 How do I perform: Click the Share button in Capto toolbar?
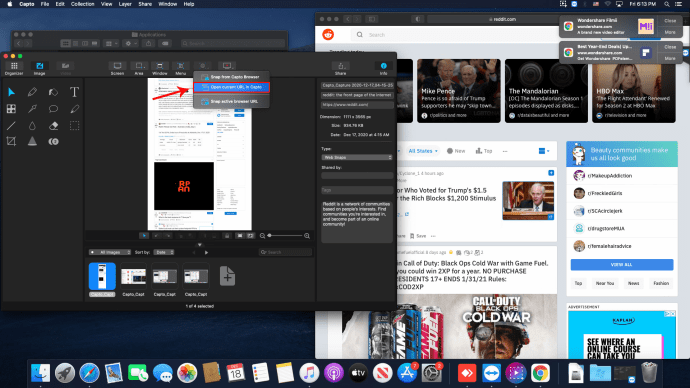point(341,68)
